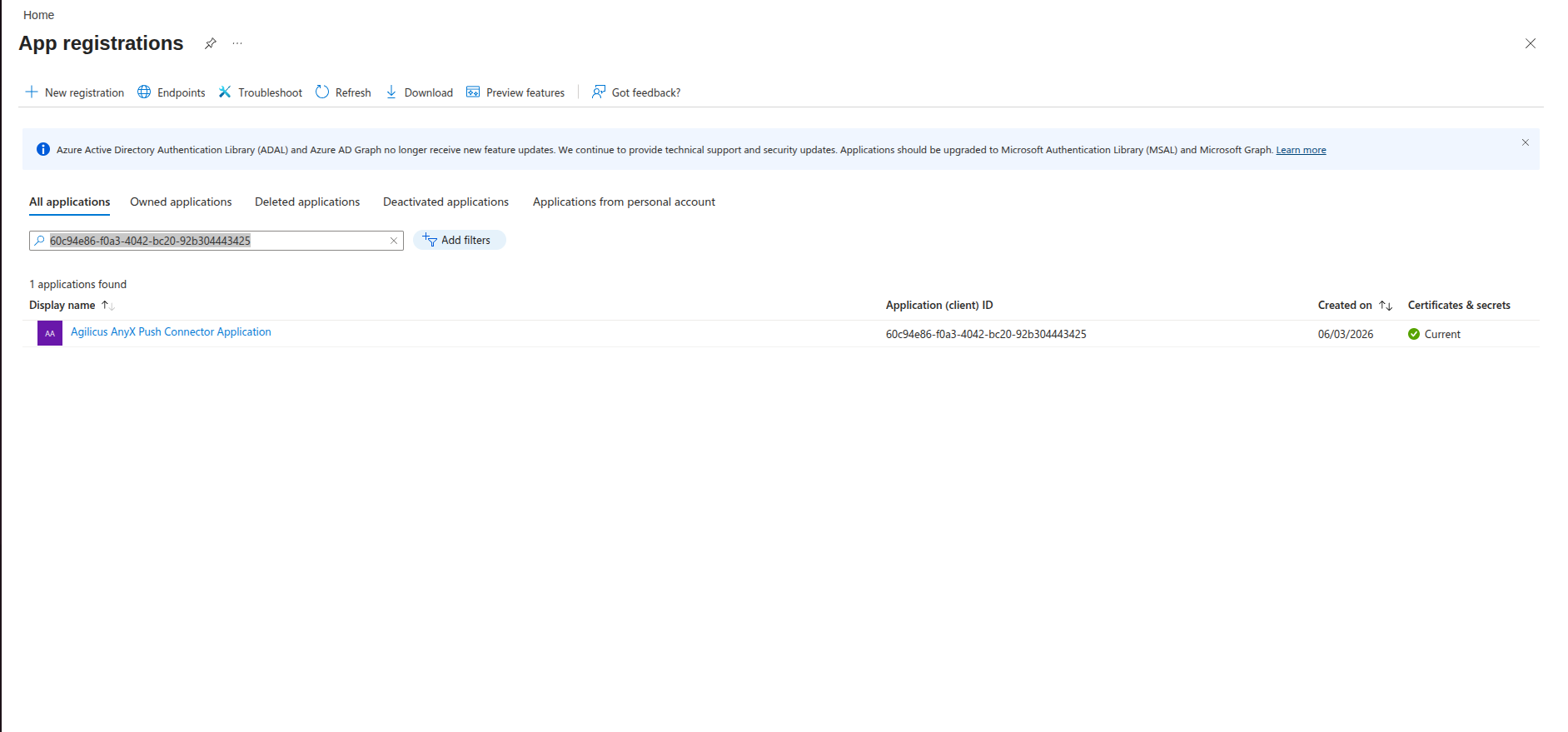Open Endpoints from the toolbar
The width and height of the screenshot is (1568, 732).
click(x=172, y=92)
